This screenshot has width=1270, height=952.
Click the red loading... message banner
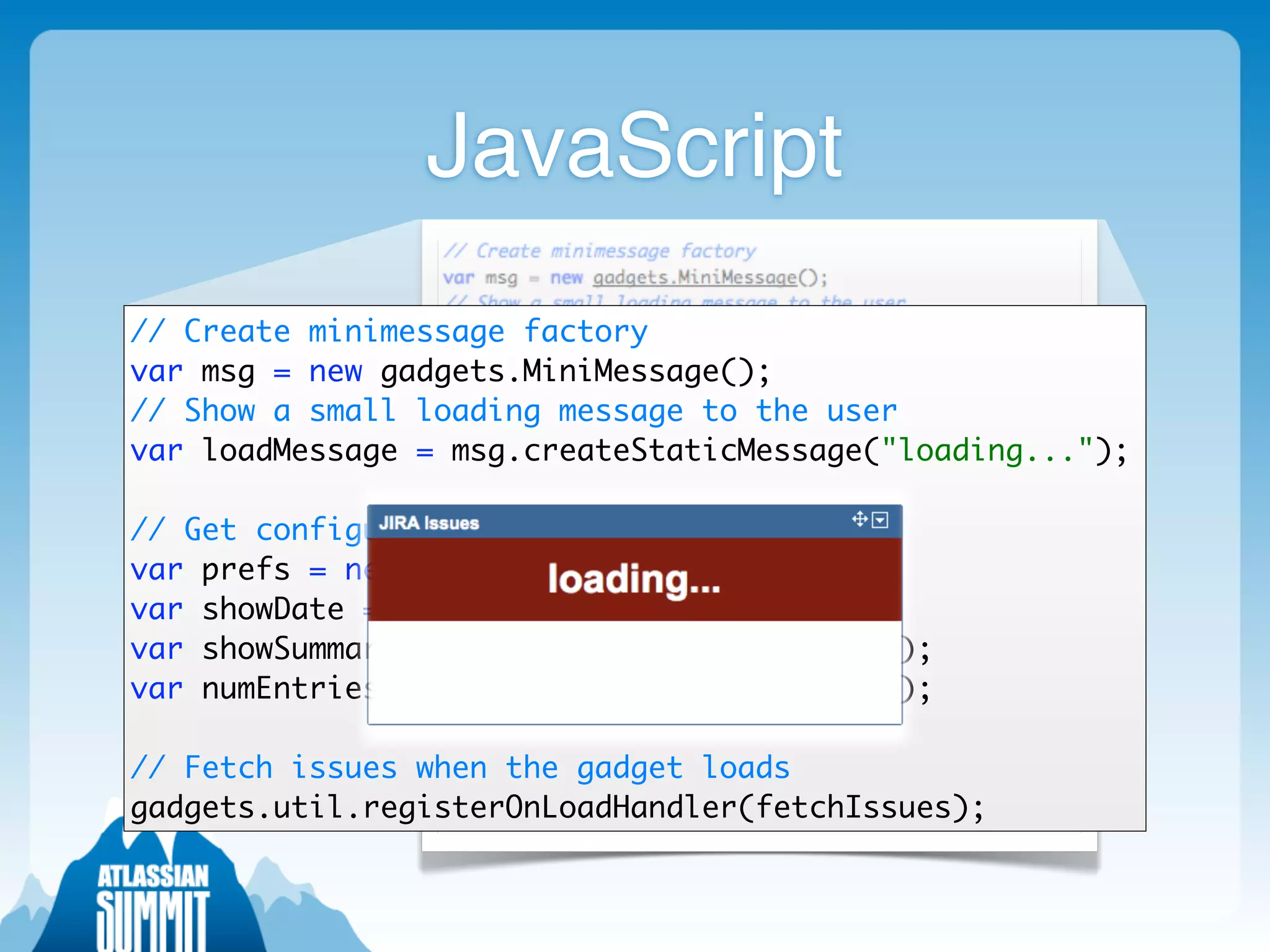coord(634,580)
